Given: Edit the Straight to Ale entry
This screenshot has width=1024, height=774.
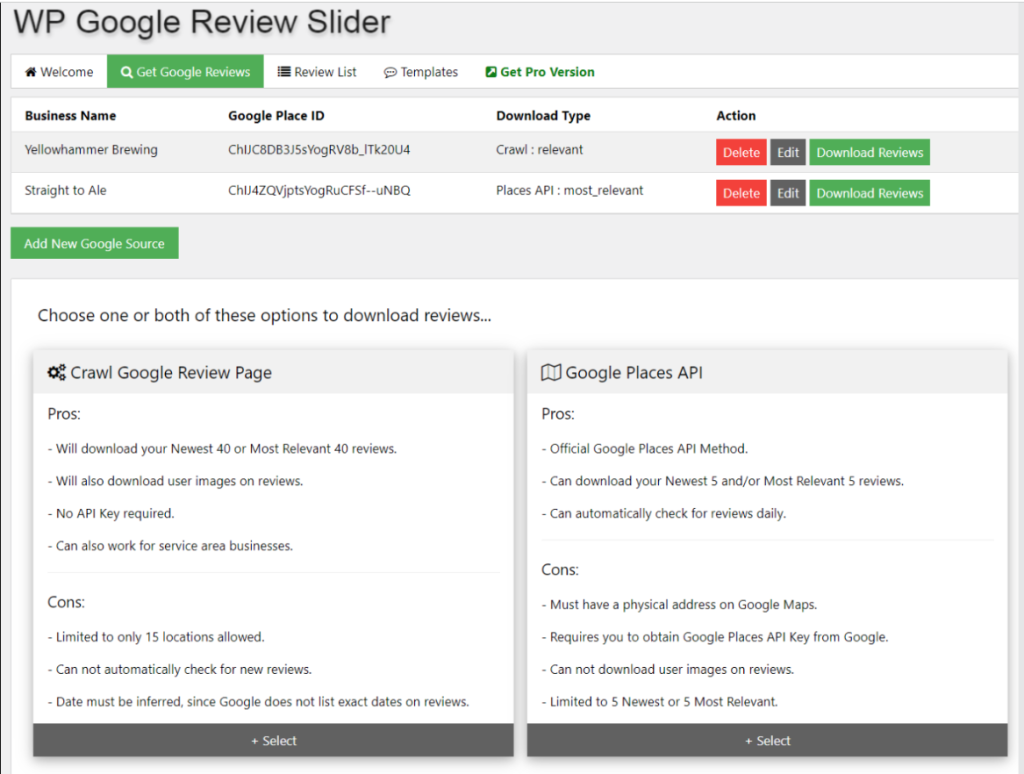Looking at the screenshot, I should [788, 193].
